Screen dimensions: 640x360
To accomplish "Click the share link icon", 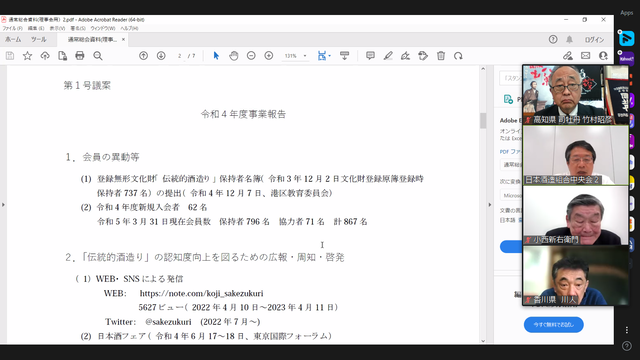I will point(568,56).
